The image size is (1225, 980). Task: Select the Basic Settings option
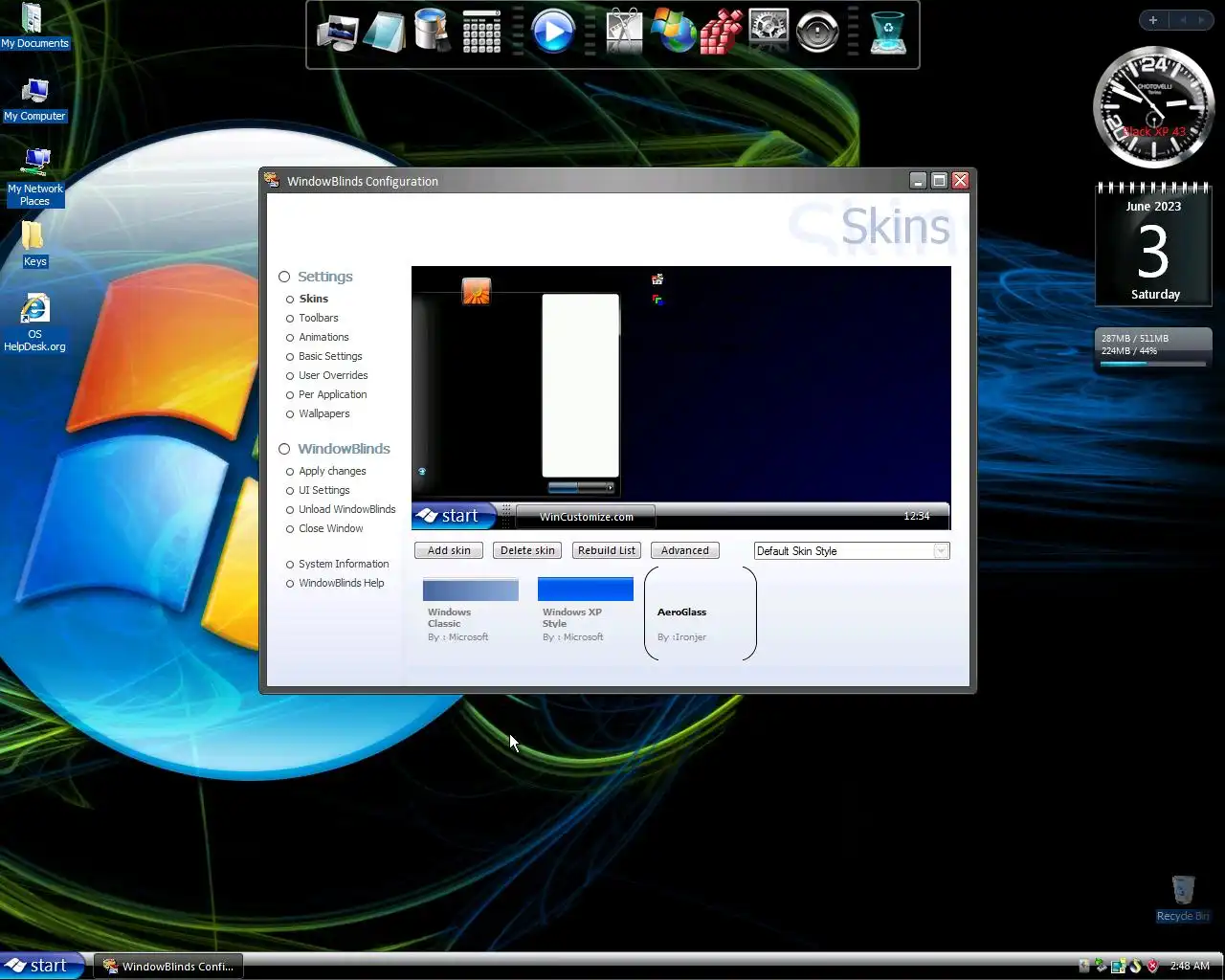pyautogui.click(x=330, y=356)
